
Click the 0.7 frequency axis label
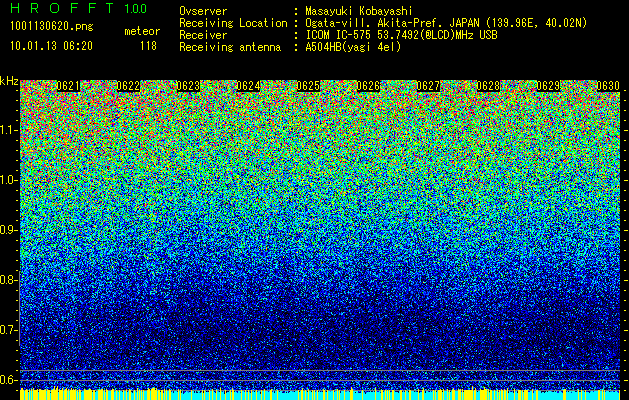click(8, 330)
